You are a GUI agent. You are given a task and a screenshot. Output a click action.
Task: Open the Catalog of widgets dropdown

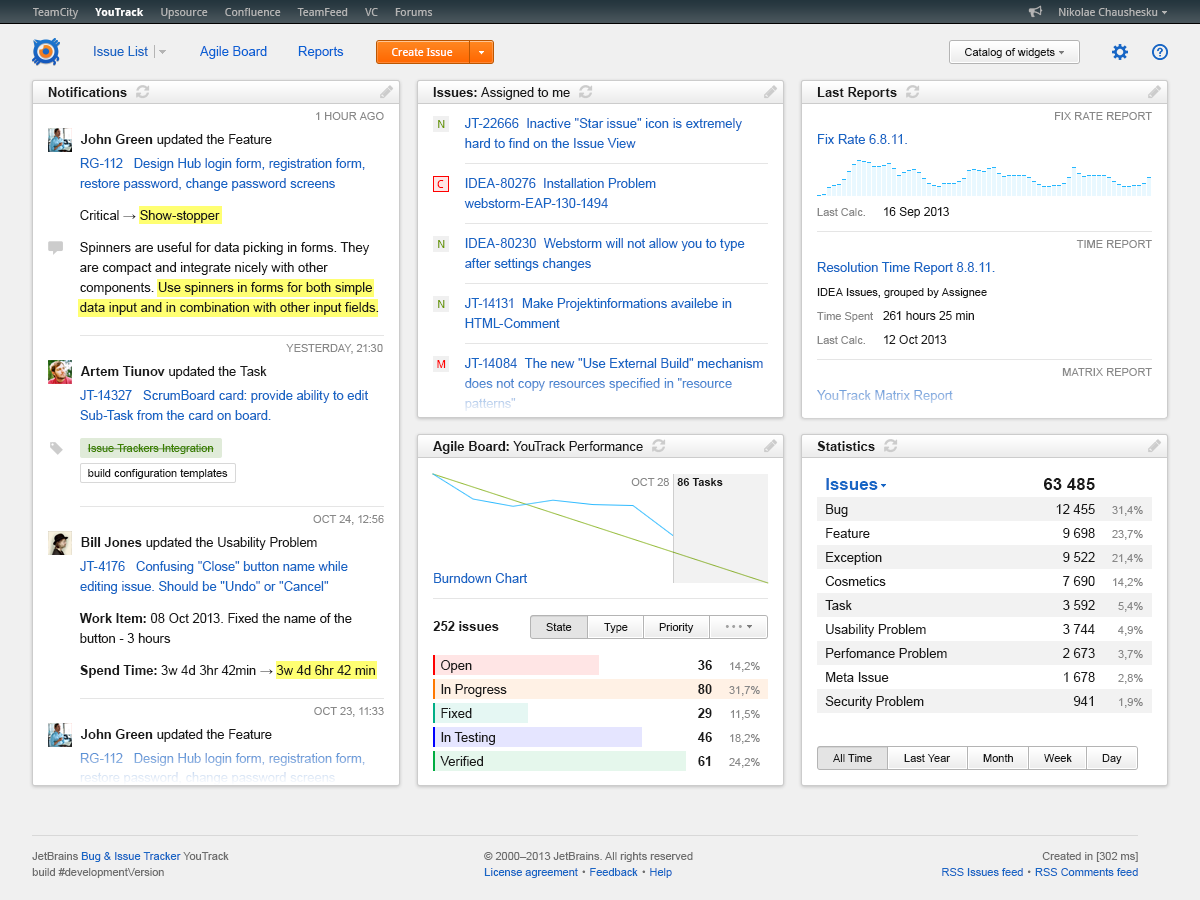(1014, 52)
